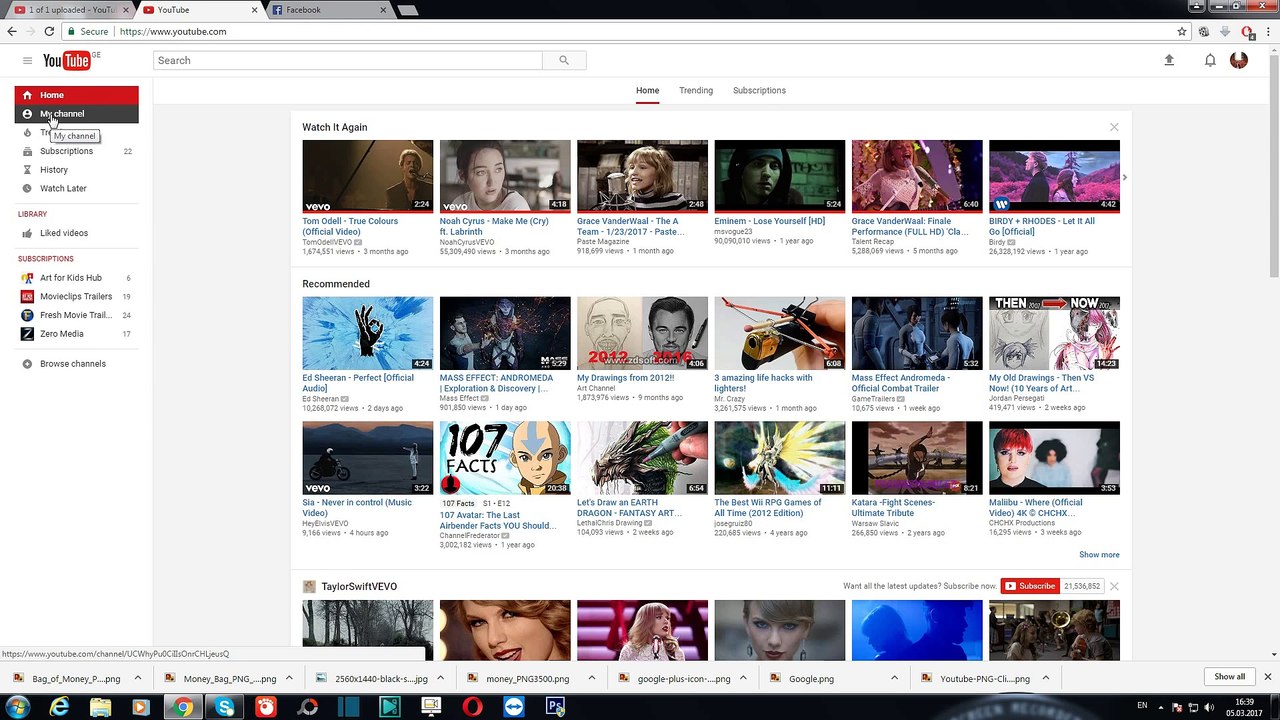This screenshot has width=1280, height=720.
Task: Open Bag_of_Money download options arrow
Action: tap(138, 678)
